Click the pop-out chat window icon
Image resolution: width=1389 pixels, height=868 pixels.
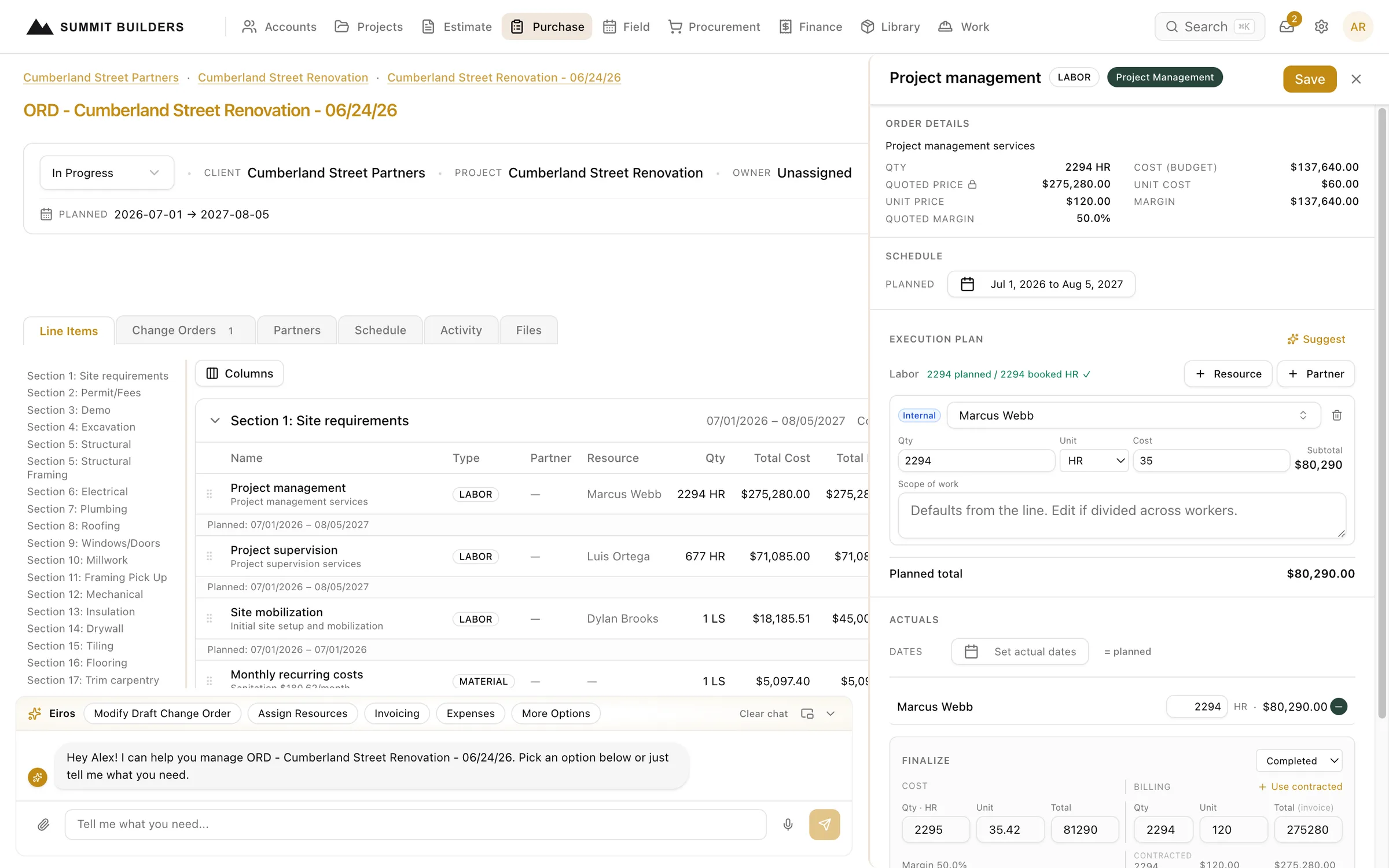807,713
